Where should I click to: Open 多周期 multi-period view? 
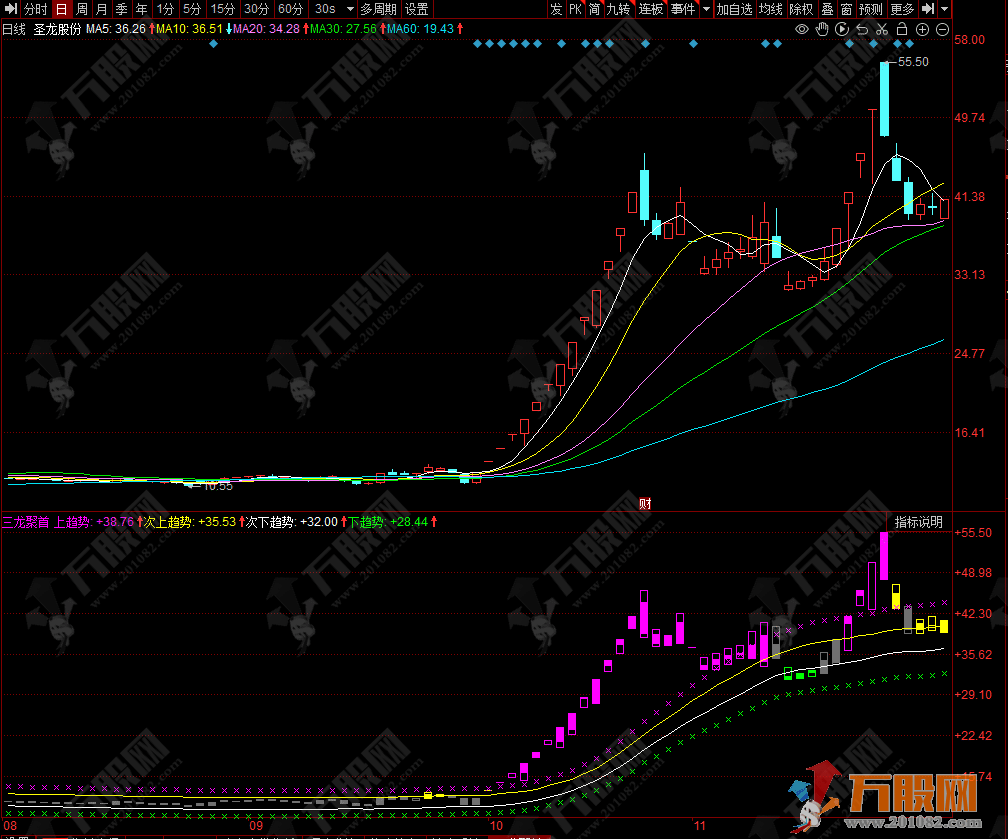(x=378, y=9)
